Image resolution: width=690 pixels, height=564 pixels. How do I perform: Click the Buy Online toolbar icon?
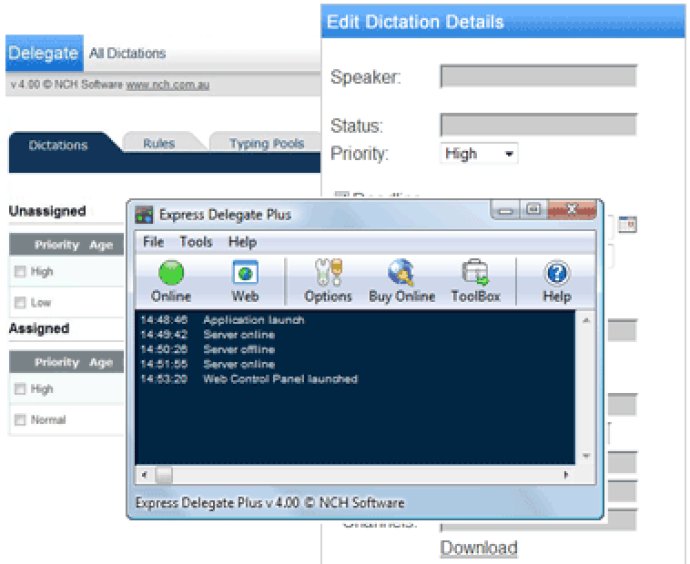coord(401,281)
